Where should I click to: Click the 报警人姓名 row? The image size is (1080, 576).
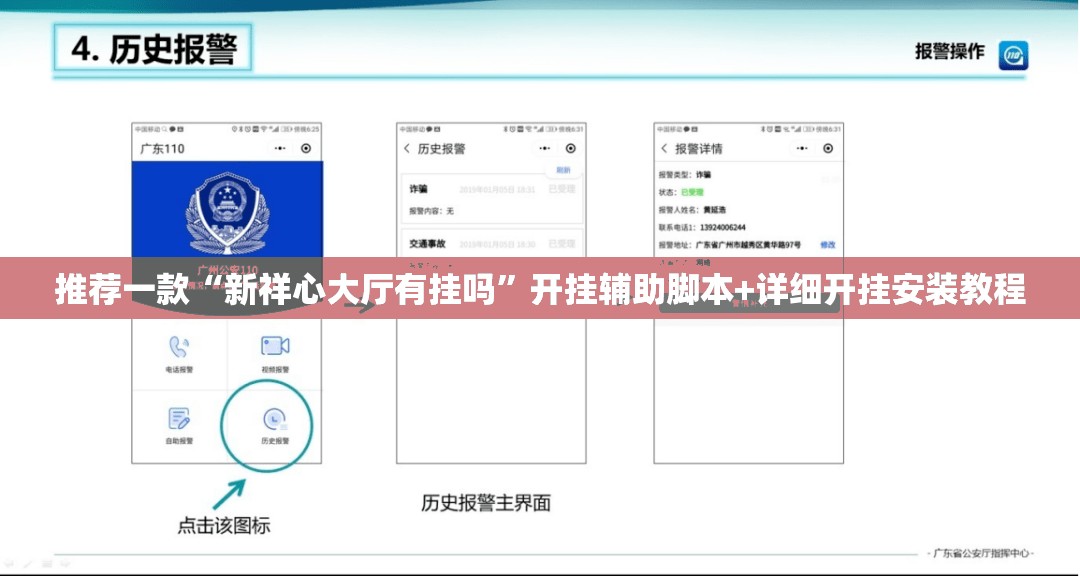pyautogui.click(x=692, y=209)
